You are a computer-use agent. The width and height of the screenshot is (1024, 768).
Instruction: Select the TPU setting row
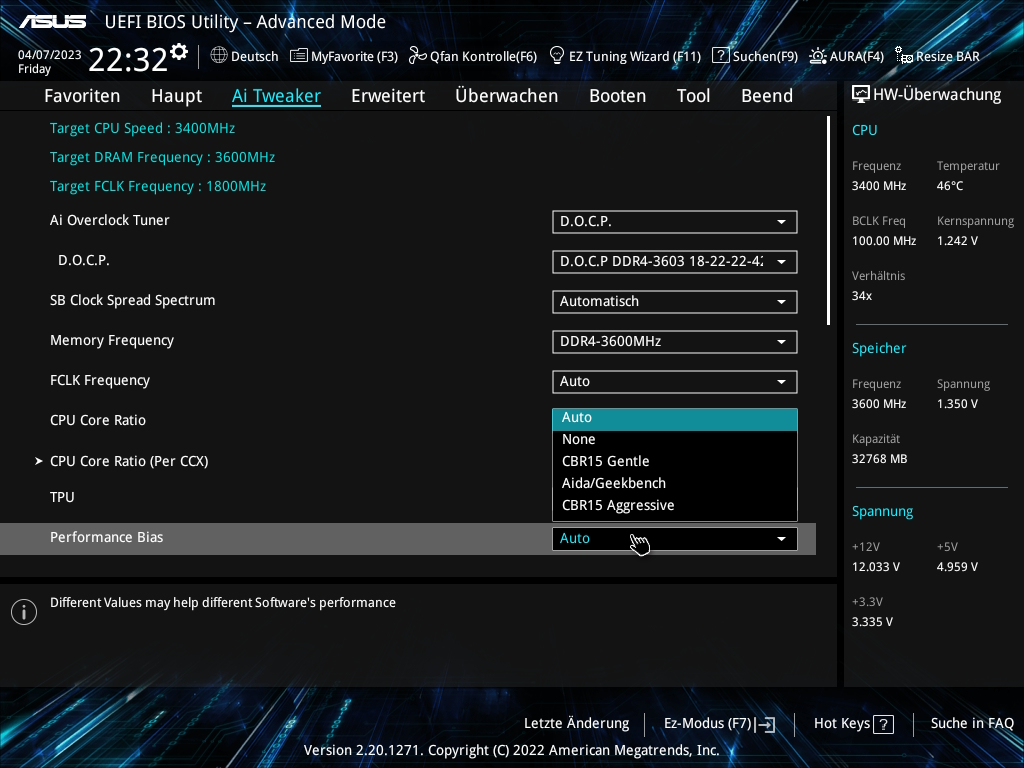[x=62, y=498]
